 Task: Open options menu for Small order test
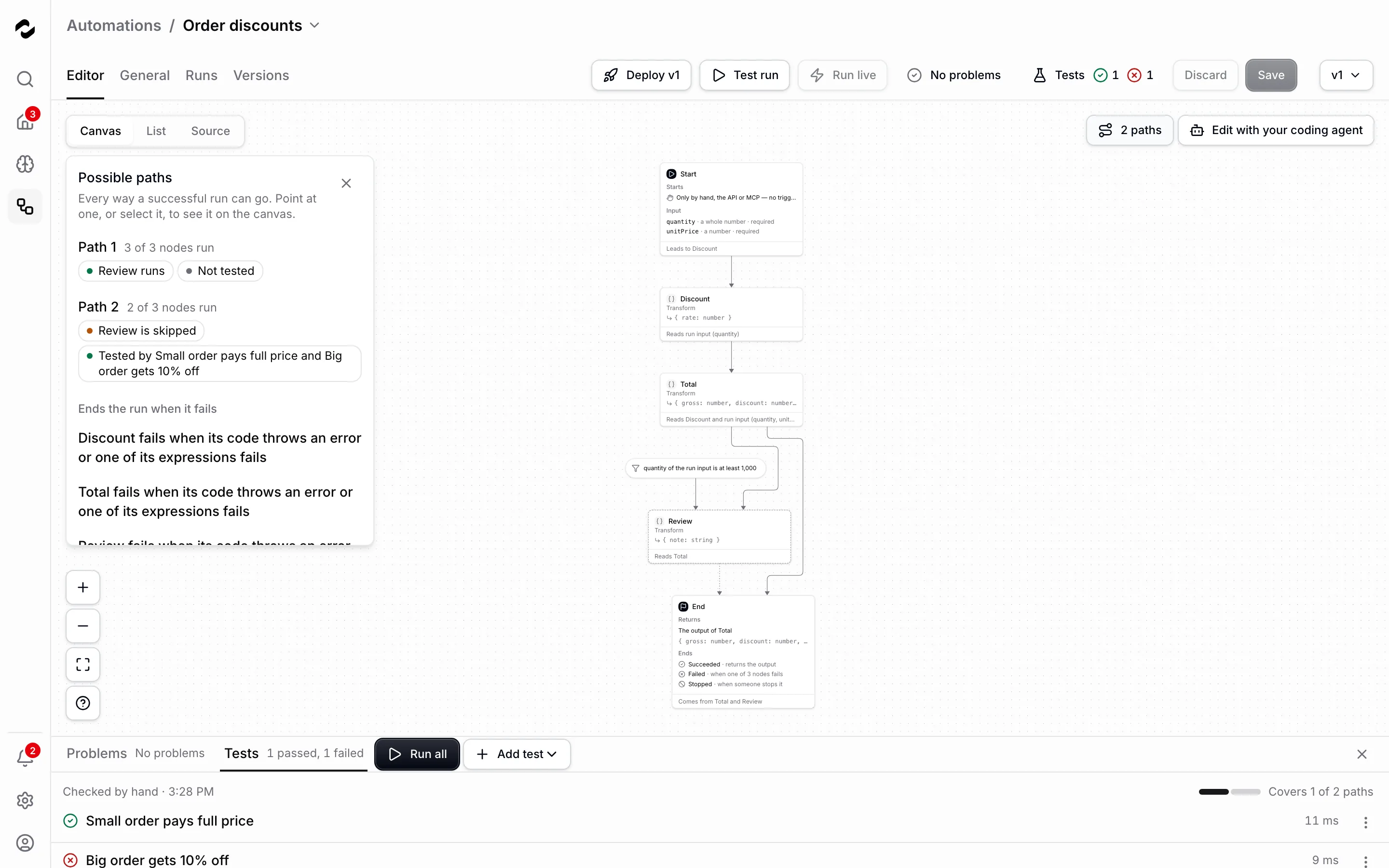pyautogui.click(x=1365, y=822)
